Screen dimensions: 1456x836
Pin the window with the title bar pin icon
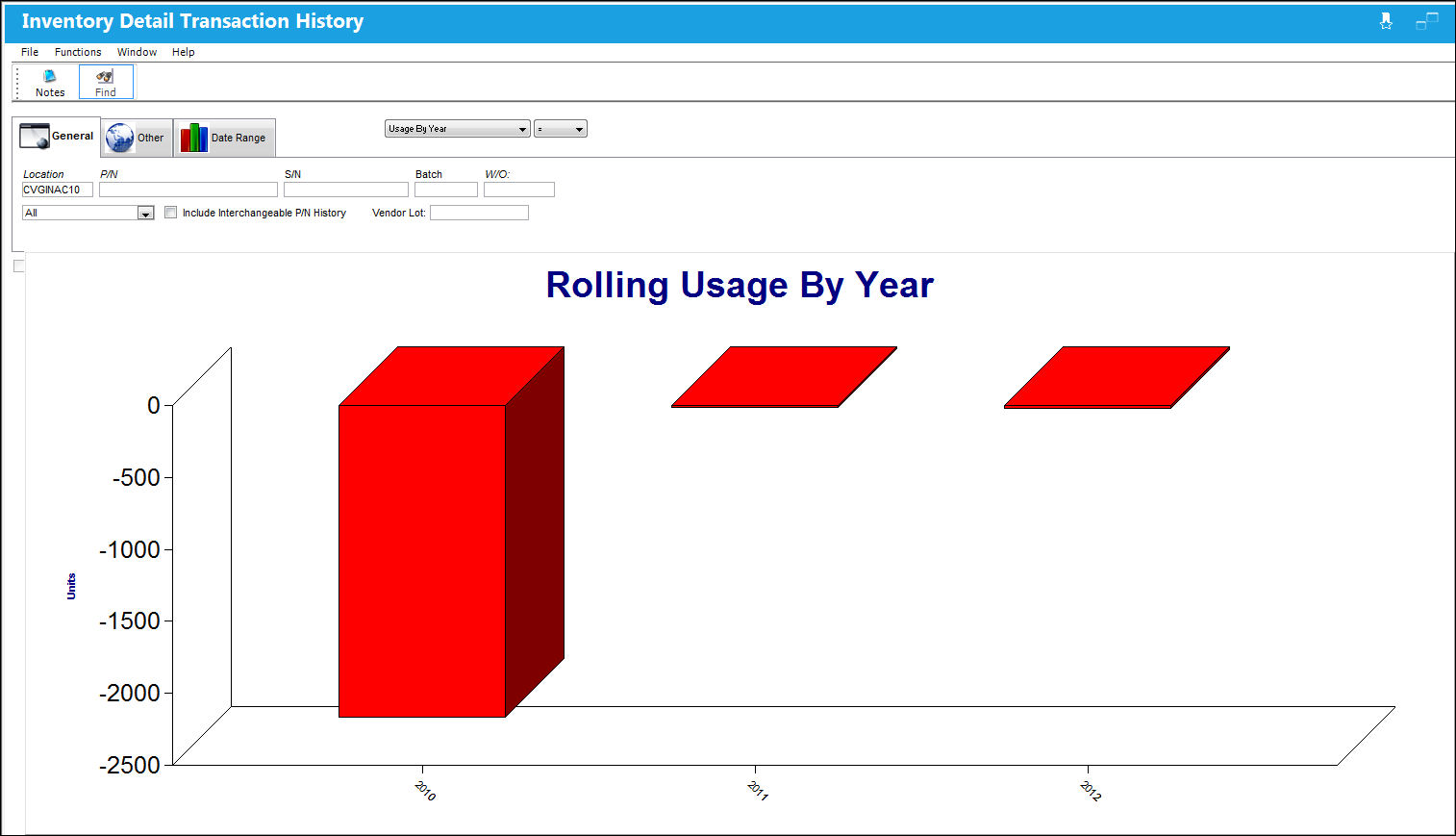(1386, 21)
